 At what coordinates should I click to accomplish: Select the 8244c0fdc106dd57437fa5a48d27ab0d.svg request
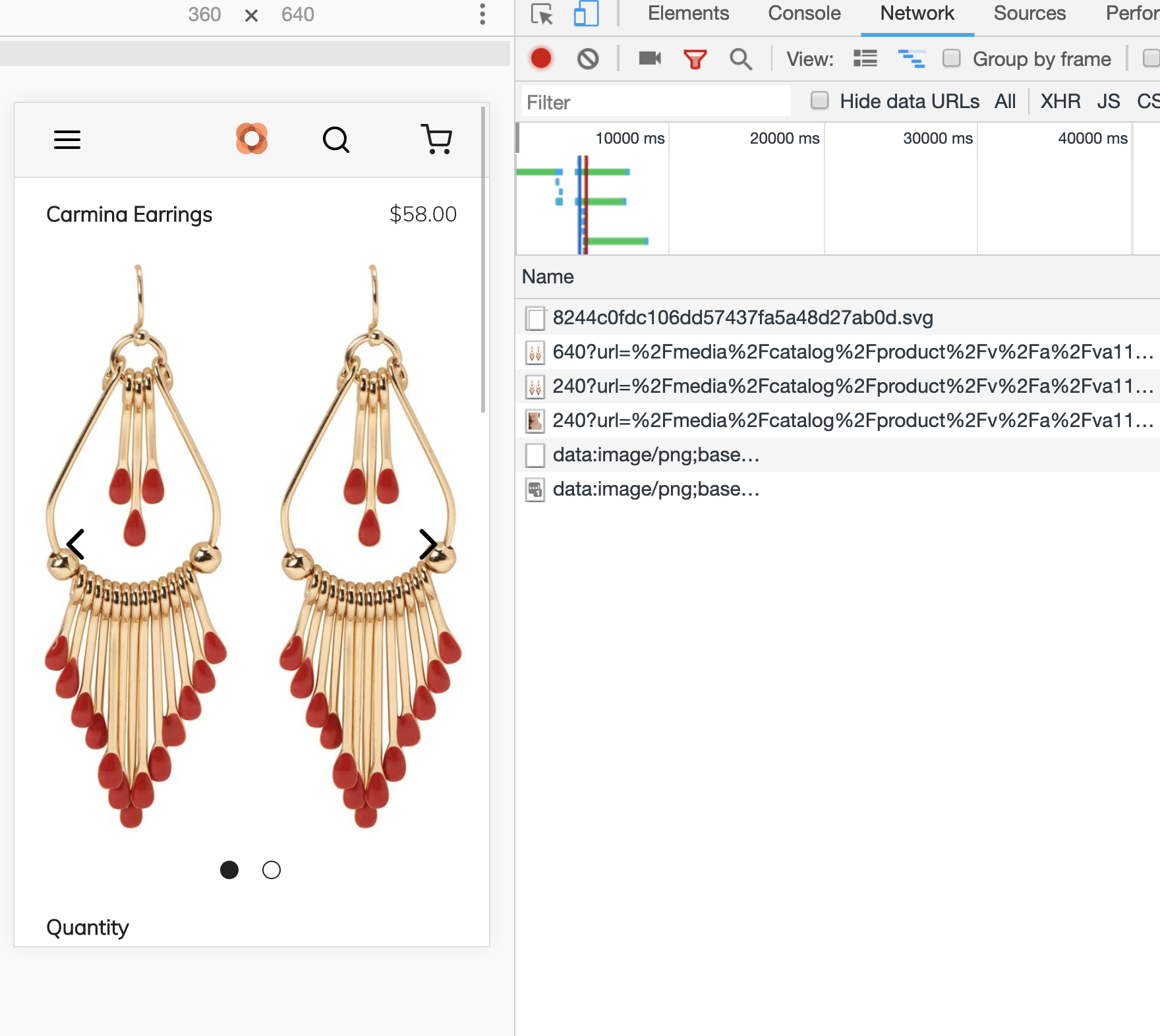click(x=838, y=318)
